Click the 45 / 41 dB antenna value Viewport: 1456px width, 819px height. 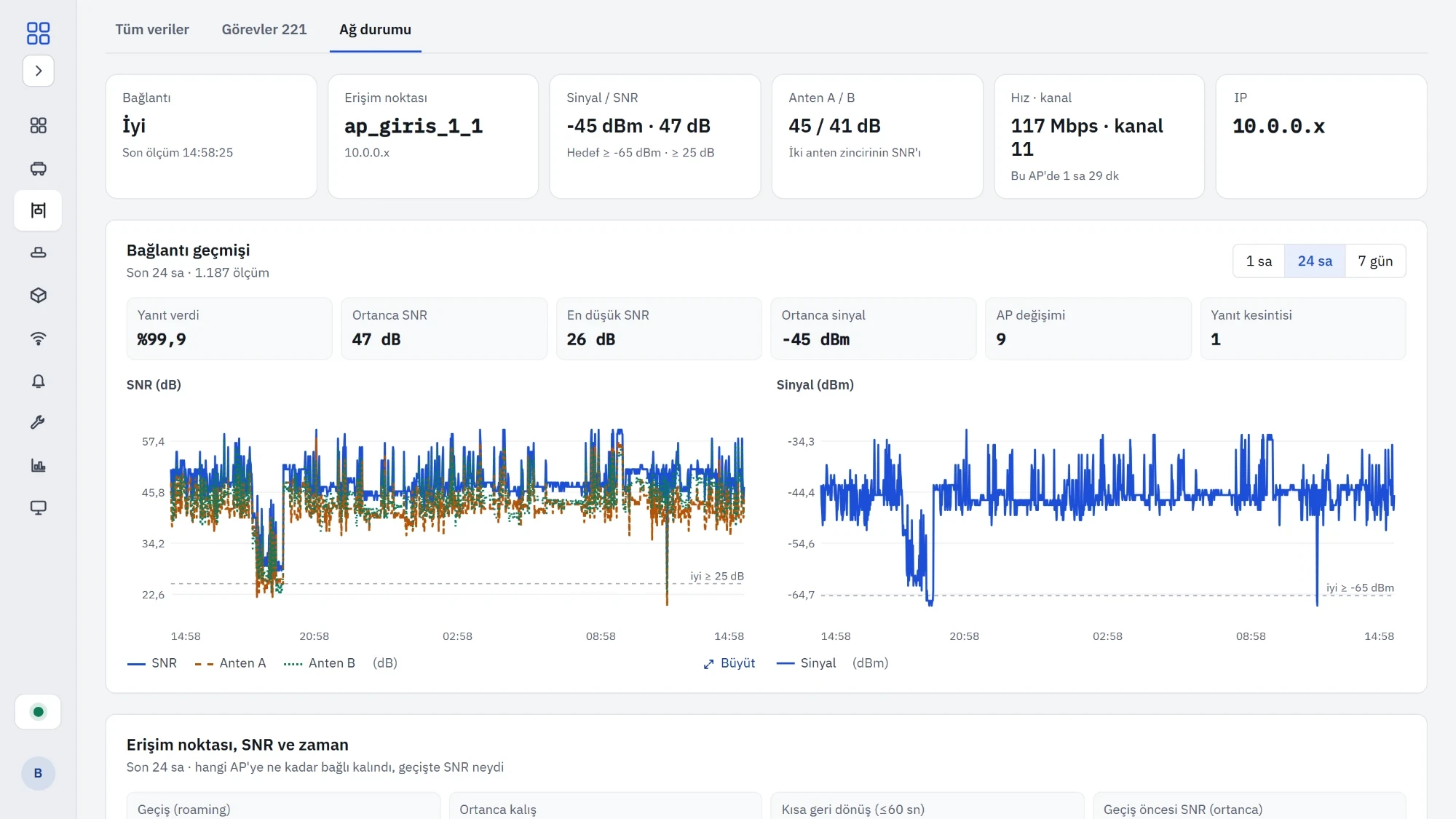point(834,126)
